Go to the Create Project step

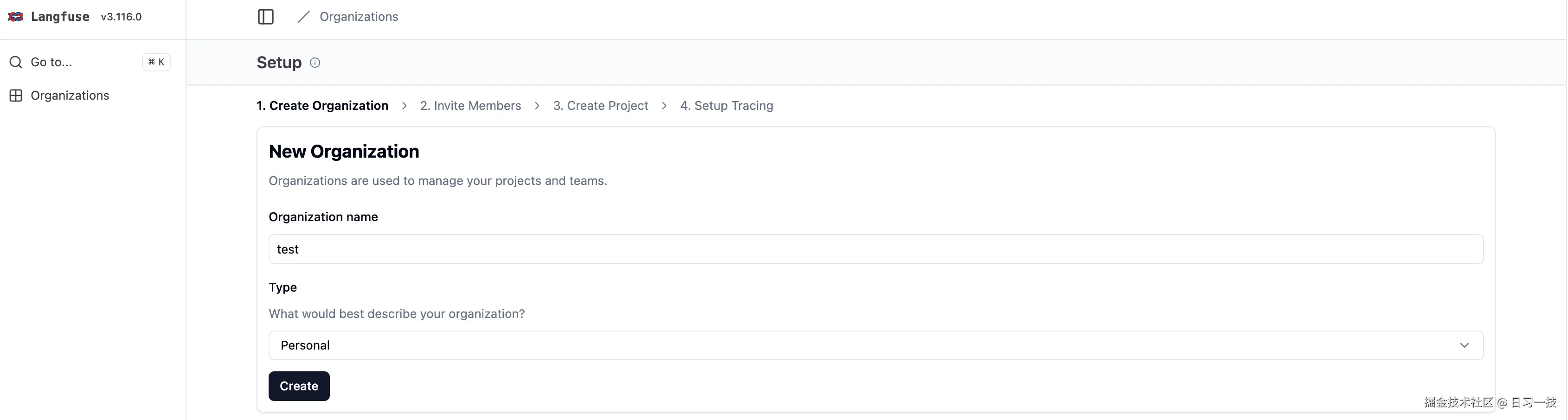(x=600, y=106)
